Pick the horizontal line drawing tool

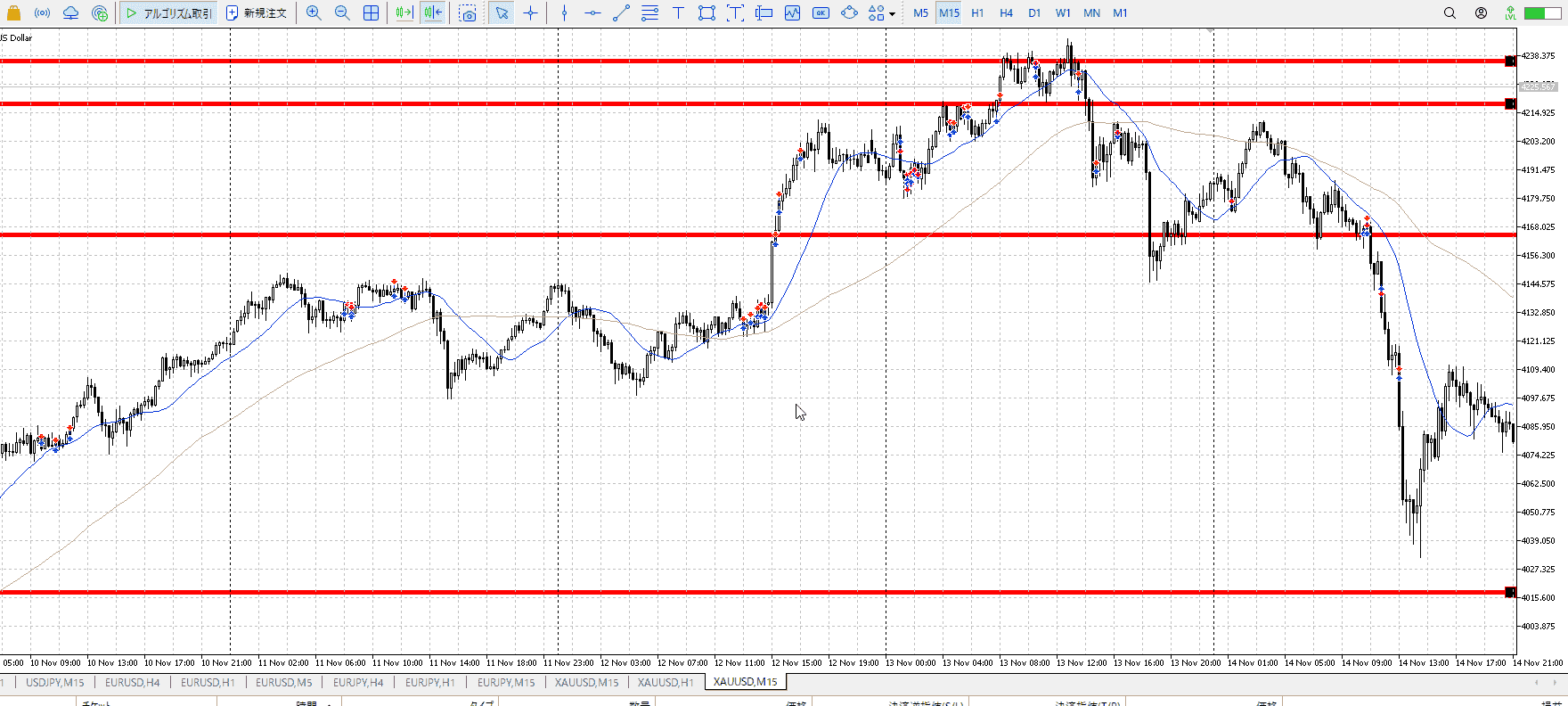pos(592,13)
